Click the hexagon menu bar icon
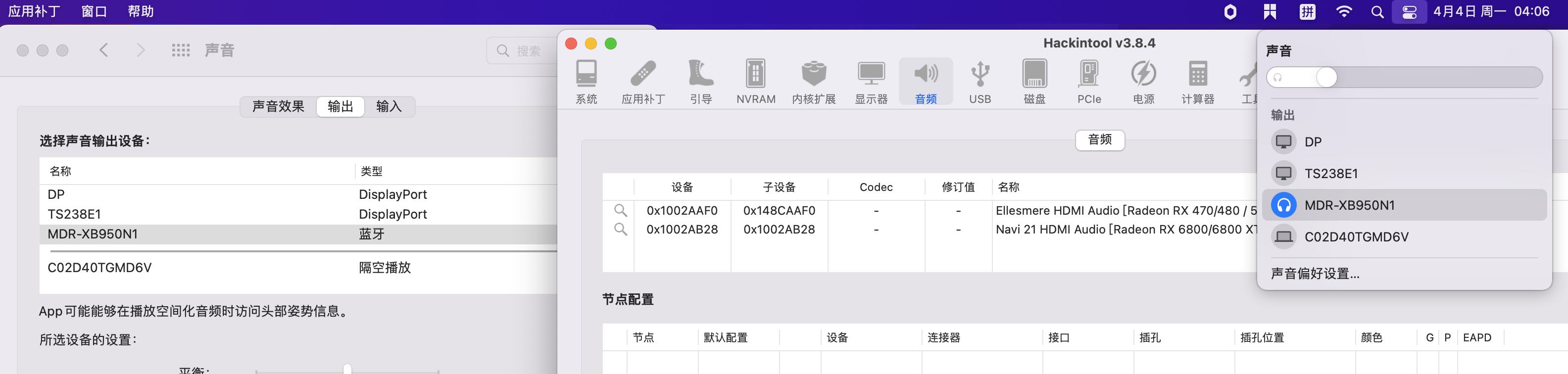Image resolution: width=1568 pixels, height=374 pixels. (1230, 11)
